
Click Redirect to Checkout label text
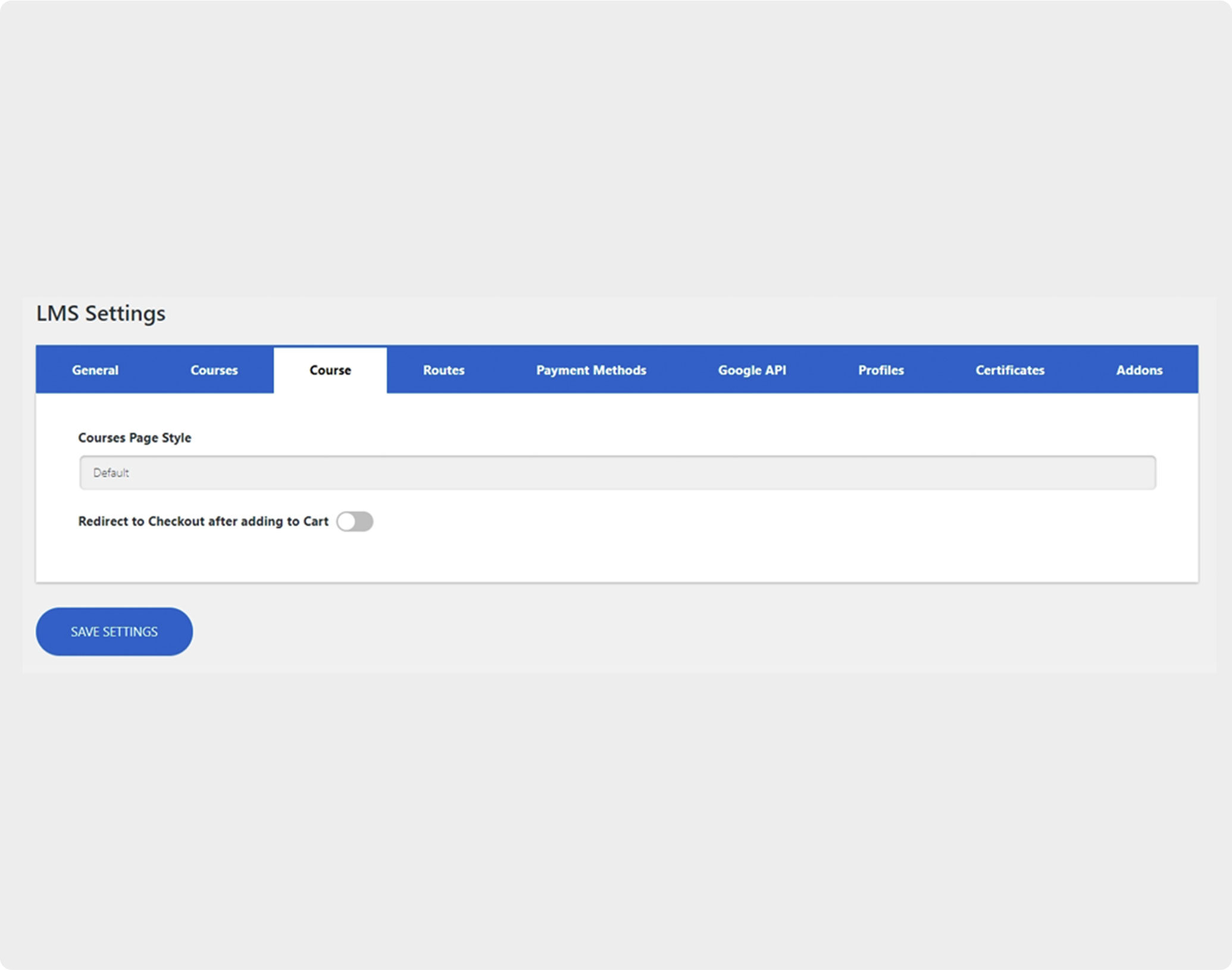(203, 522)
